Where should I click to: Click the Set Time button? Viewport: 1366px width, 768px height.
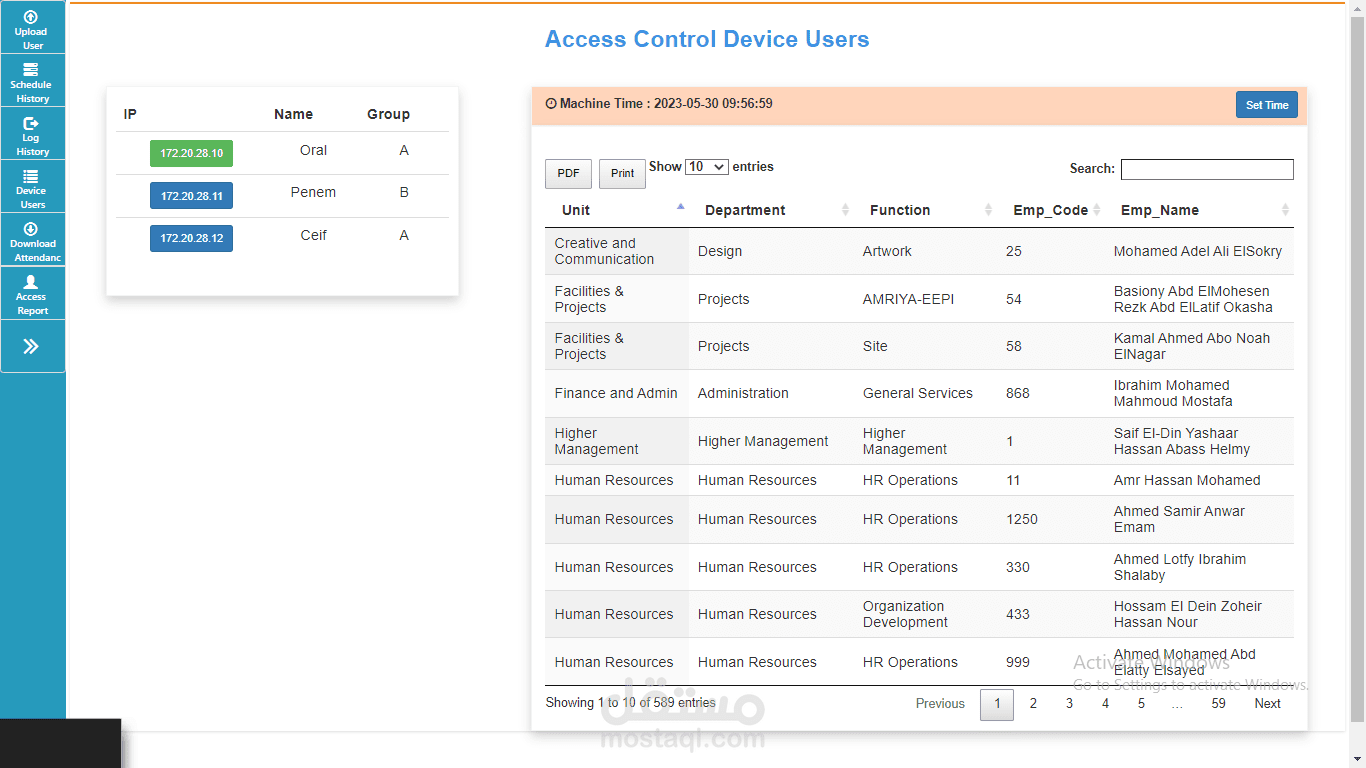click(x=1266, y=103)
